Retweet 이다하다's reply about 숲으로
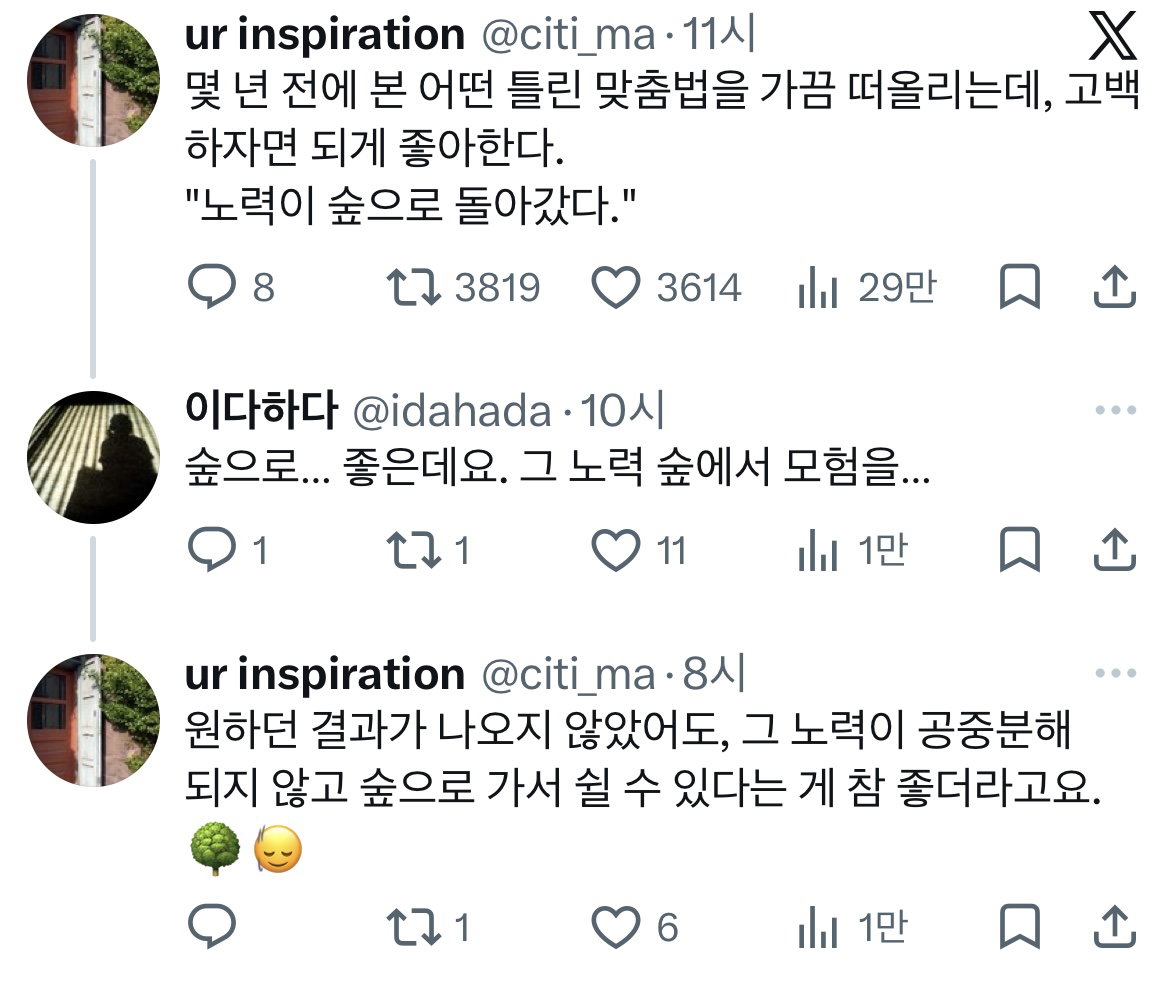The width and height of the screenshot is (1170, 985). pyautogui.click(x=413, y=551)
